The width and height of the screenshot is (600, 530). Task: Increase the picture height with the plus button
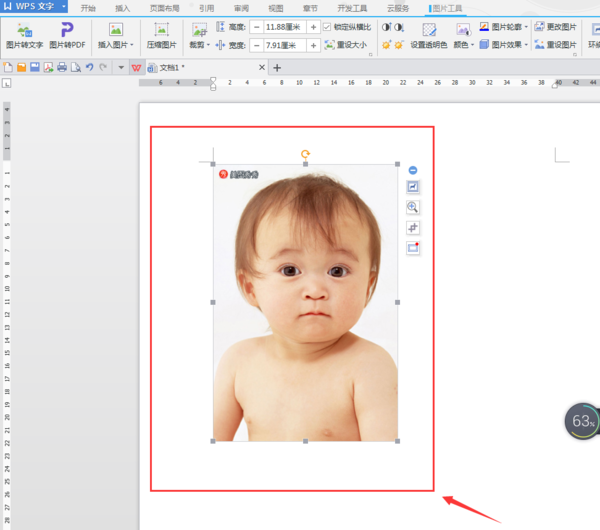click(313, 27)
